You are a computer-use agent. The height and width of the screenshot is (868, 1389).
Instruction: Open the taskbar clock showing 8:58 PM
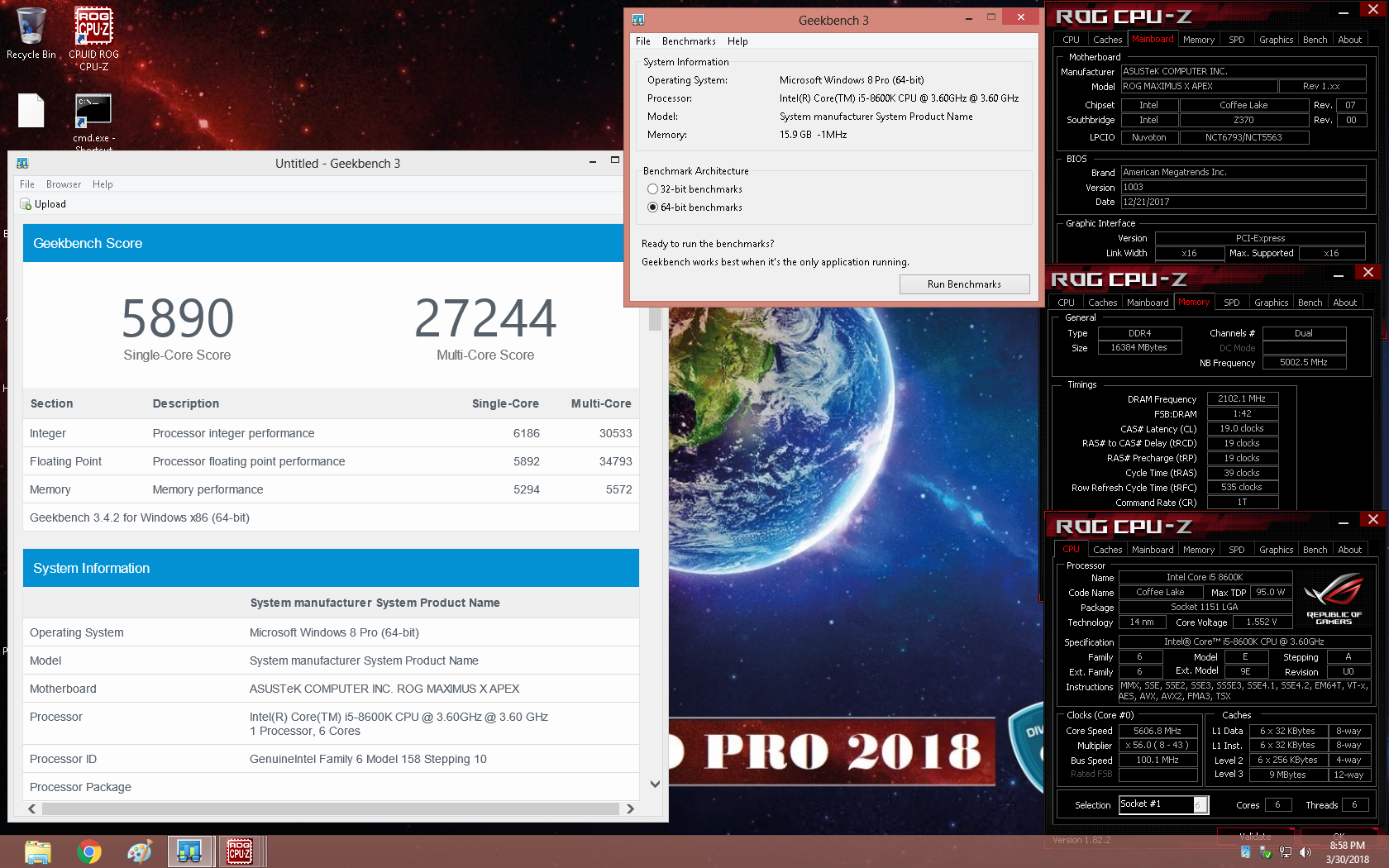[1347, 852]
